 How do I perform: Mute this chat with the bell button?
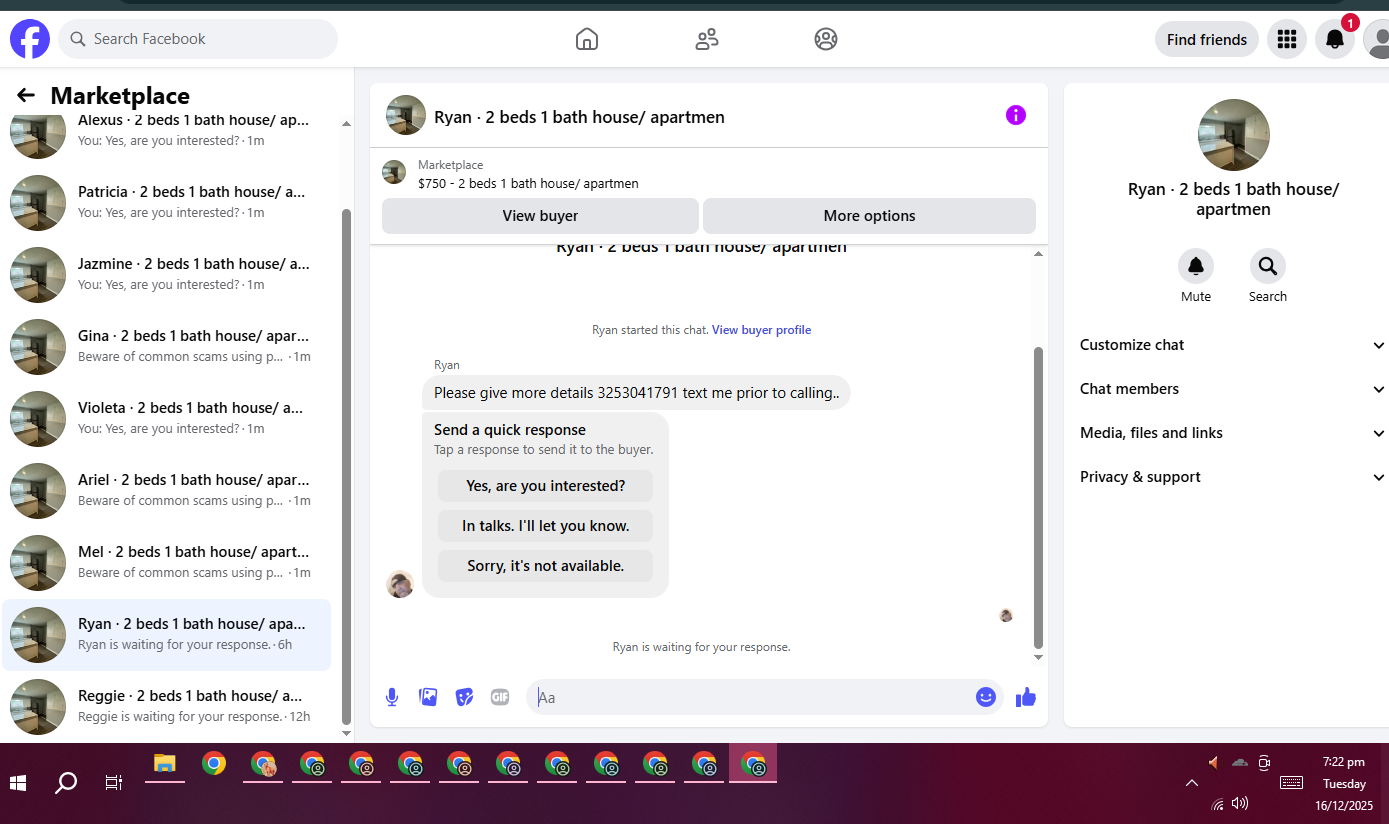point(1196,266)
